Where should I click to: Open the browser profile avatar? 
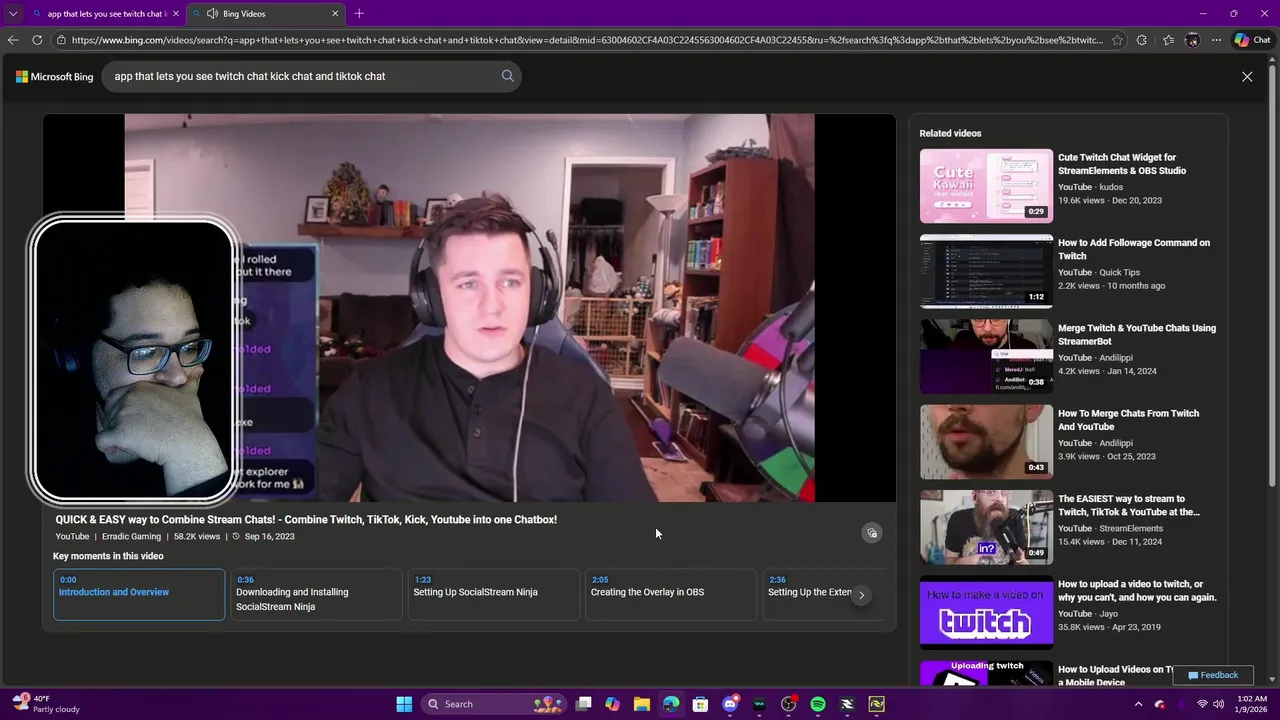point(1192,40)
